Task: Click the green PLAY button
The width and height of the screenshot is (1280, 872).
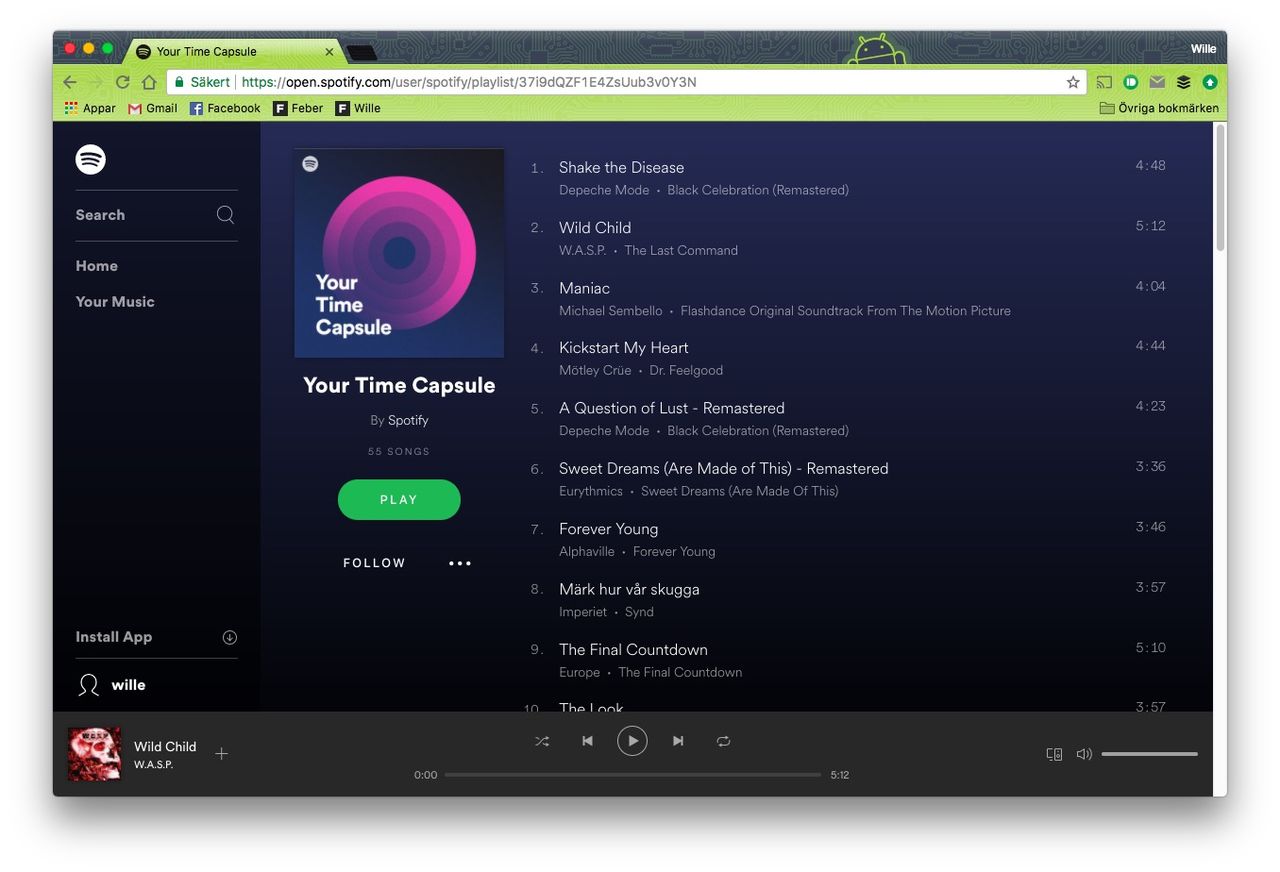Action: (399, 500)
